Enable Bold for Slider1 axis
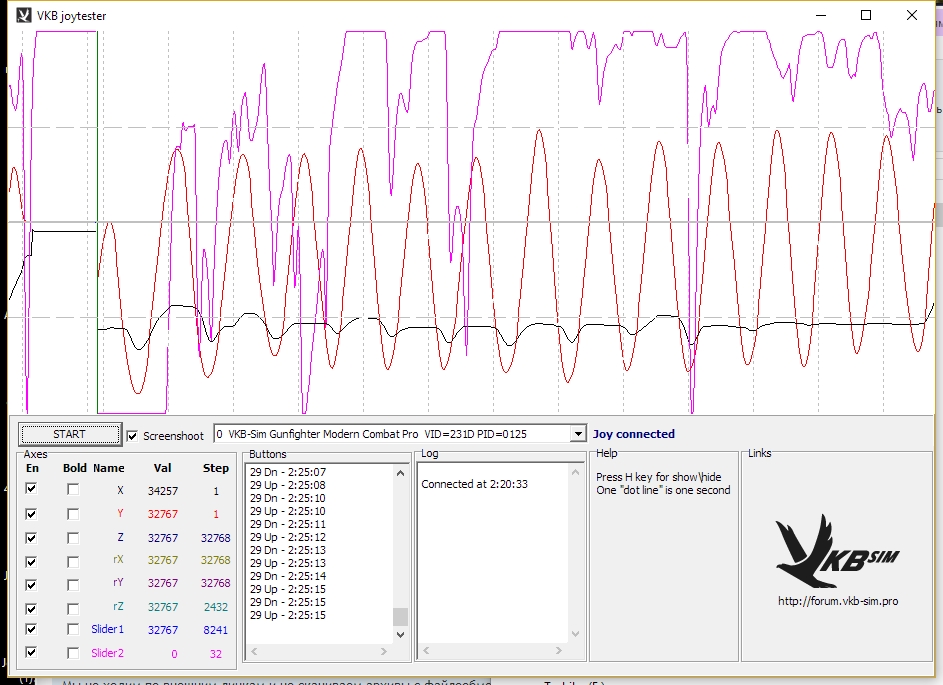This screenshot has height=685, width=943. 73,630
